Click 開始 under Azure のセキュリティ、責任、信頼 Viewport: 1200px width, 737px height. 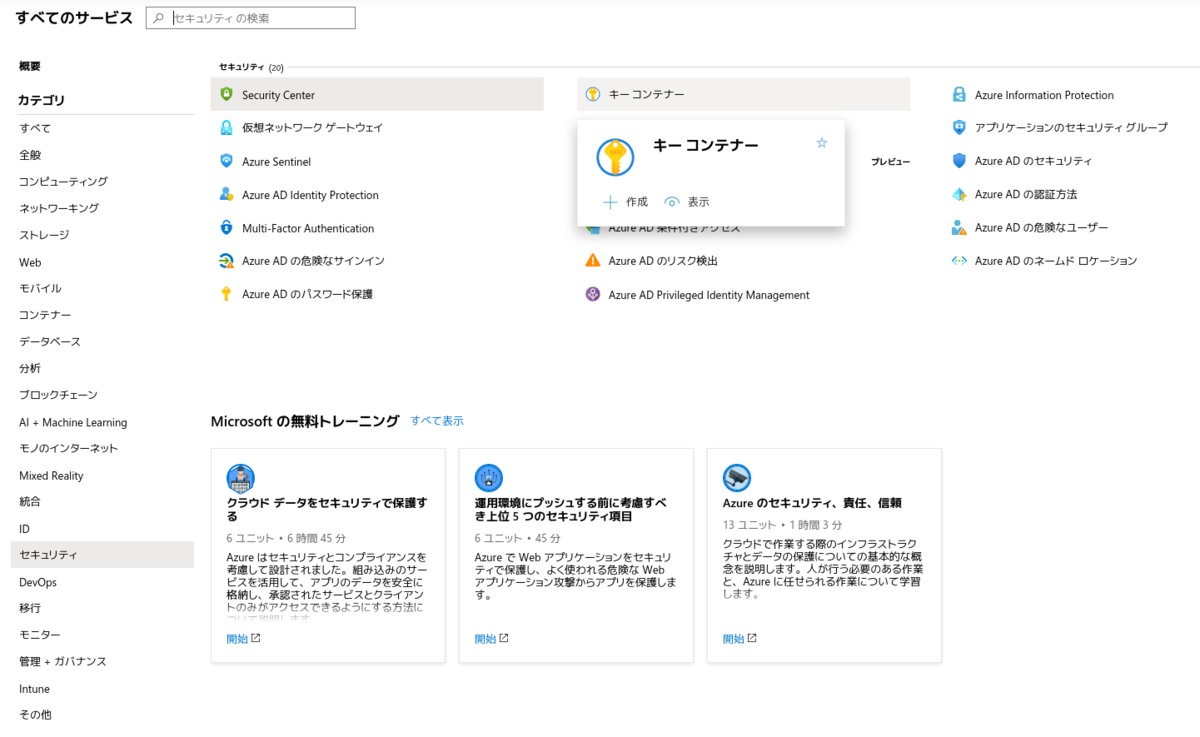click(739, 639)
